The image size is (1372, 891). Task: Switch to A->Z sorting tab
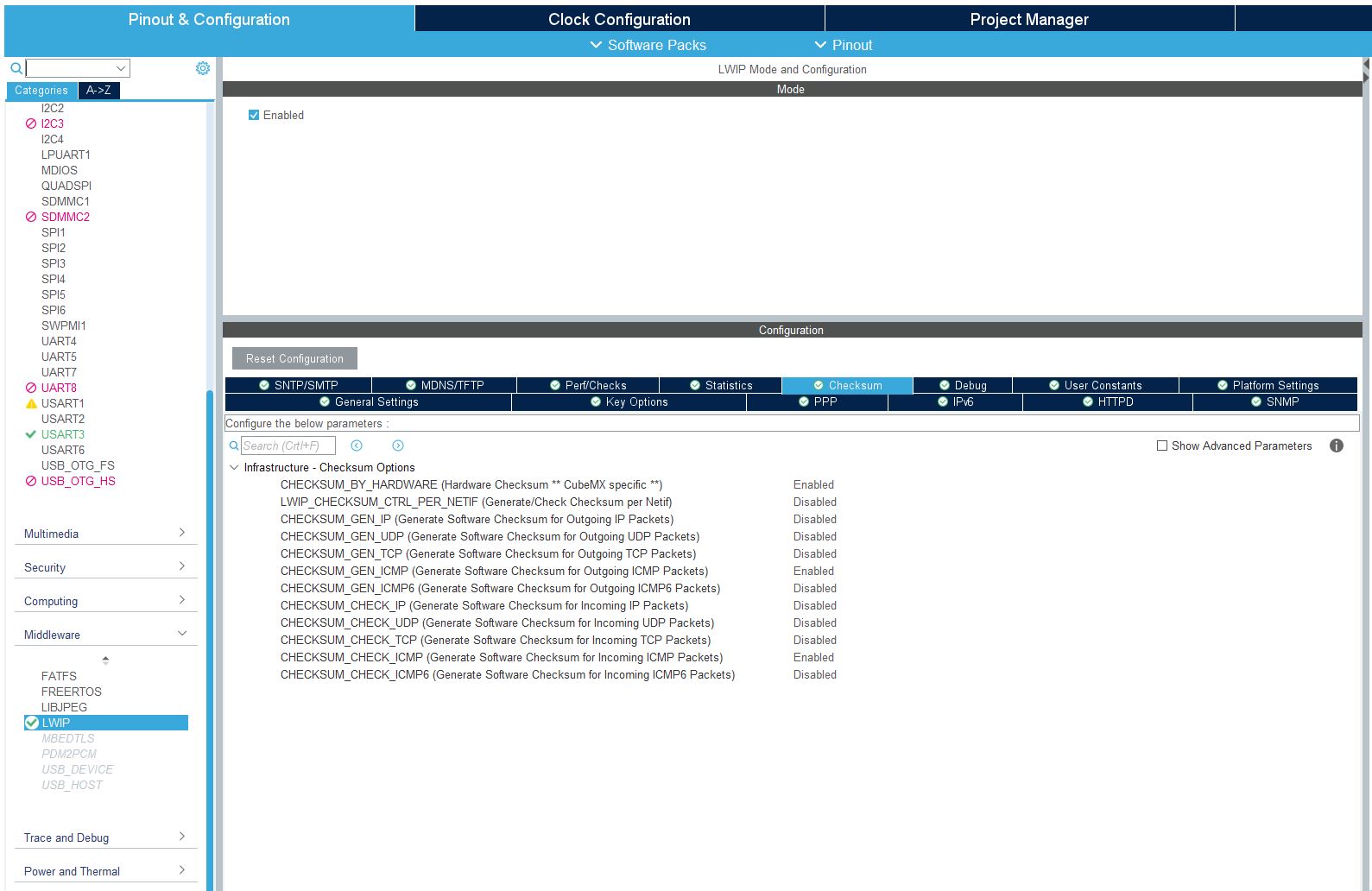pyautogui.click(x=98, y=90)
